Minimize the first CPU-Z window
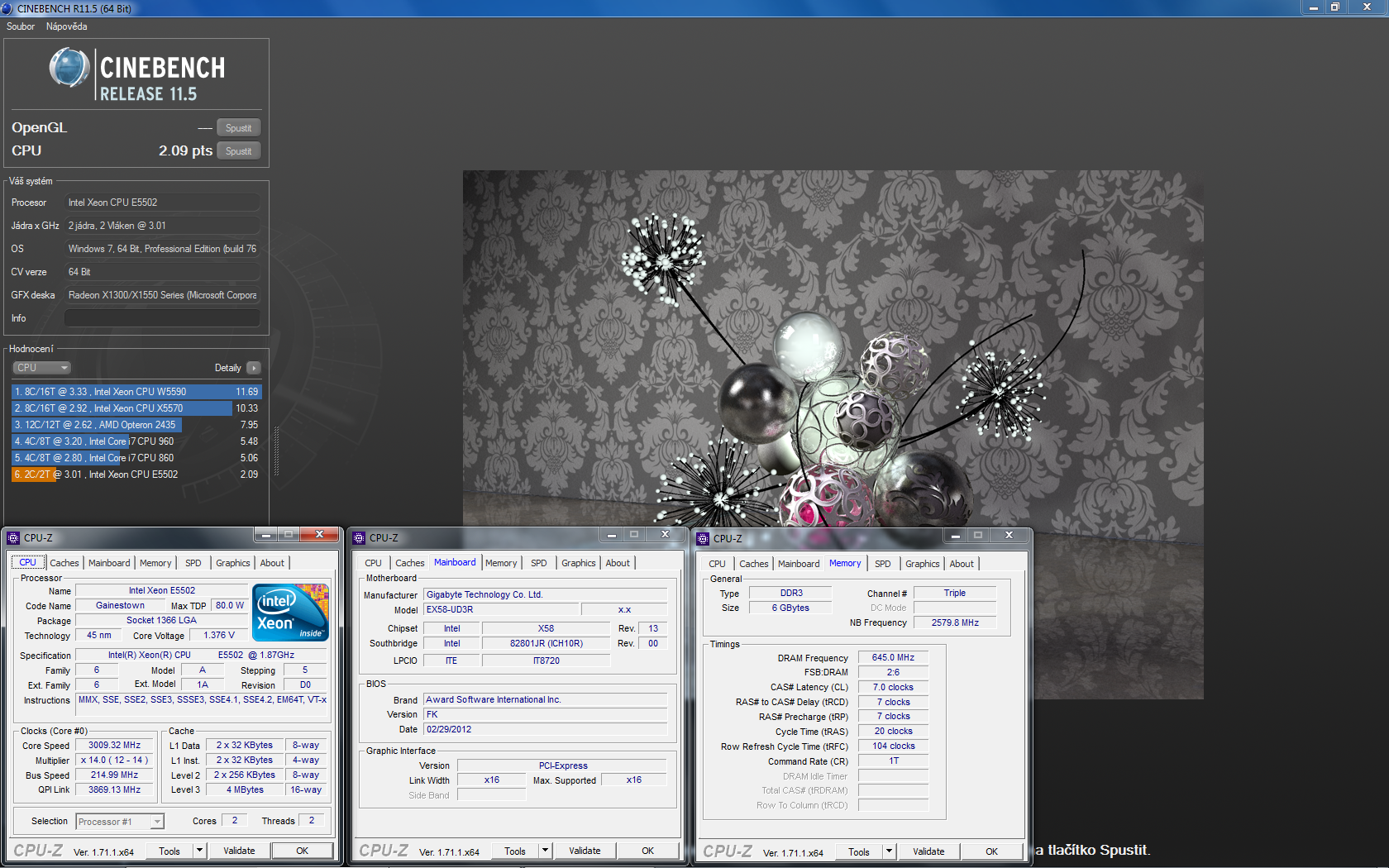The height and width of the screenshot is (868, 1389). [266, 535]
